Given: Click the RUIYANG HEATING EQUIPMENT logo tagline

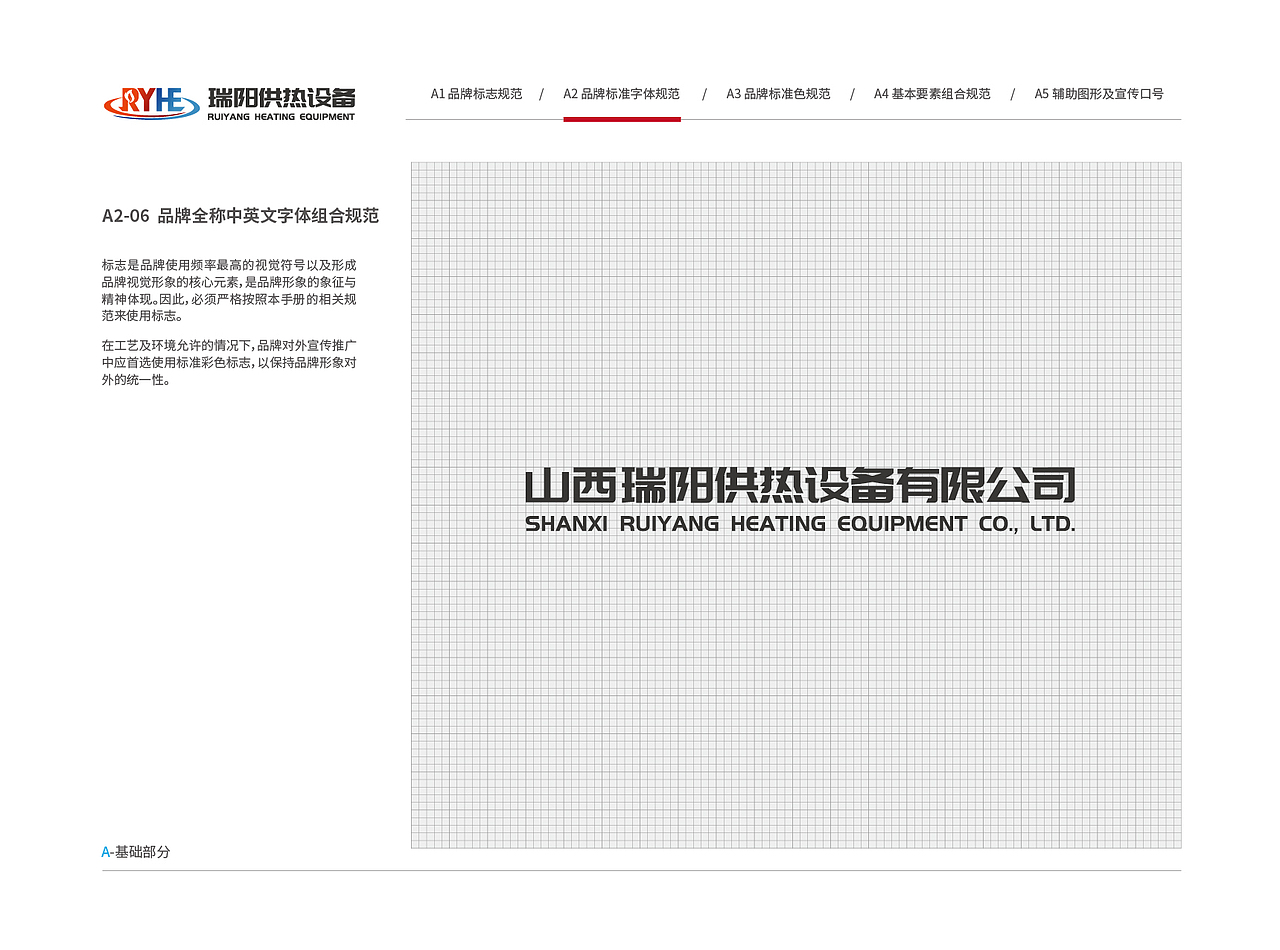Looking at the screenshot, I should [x=283, y=115].
